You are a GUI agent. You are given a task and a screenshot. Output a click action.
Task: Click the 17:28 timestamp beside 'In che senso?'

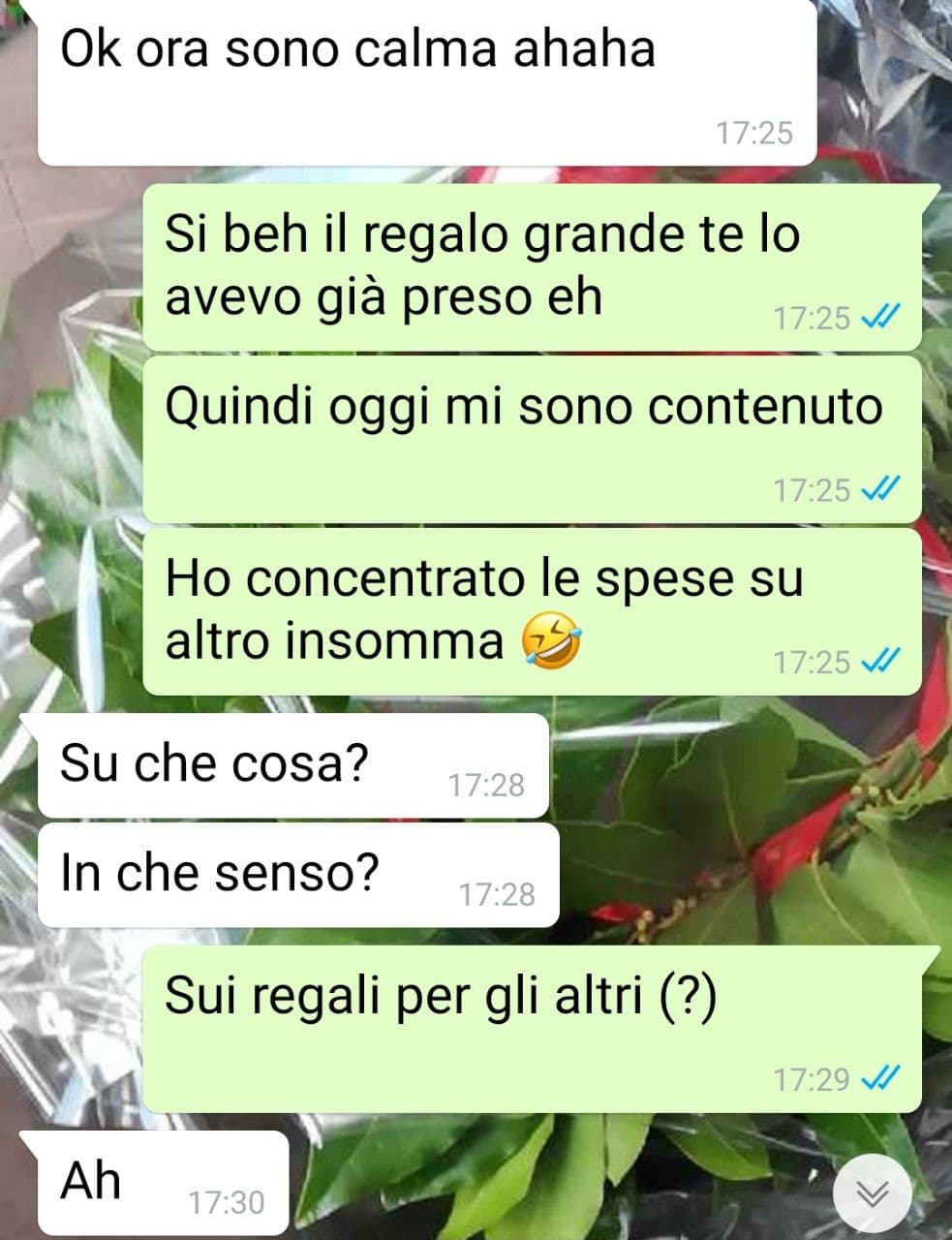[497, 895]
